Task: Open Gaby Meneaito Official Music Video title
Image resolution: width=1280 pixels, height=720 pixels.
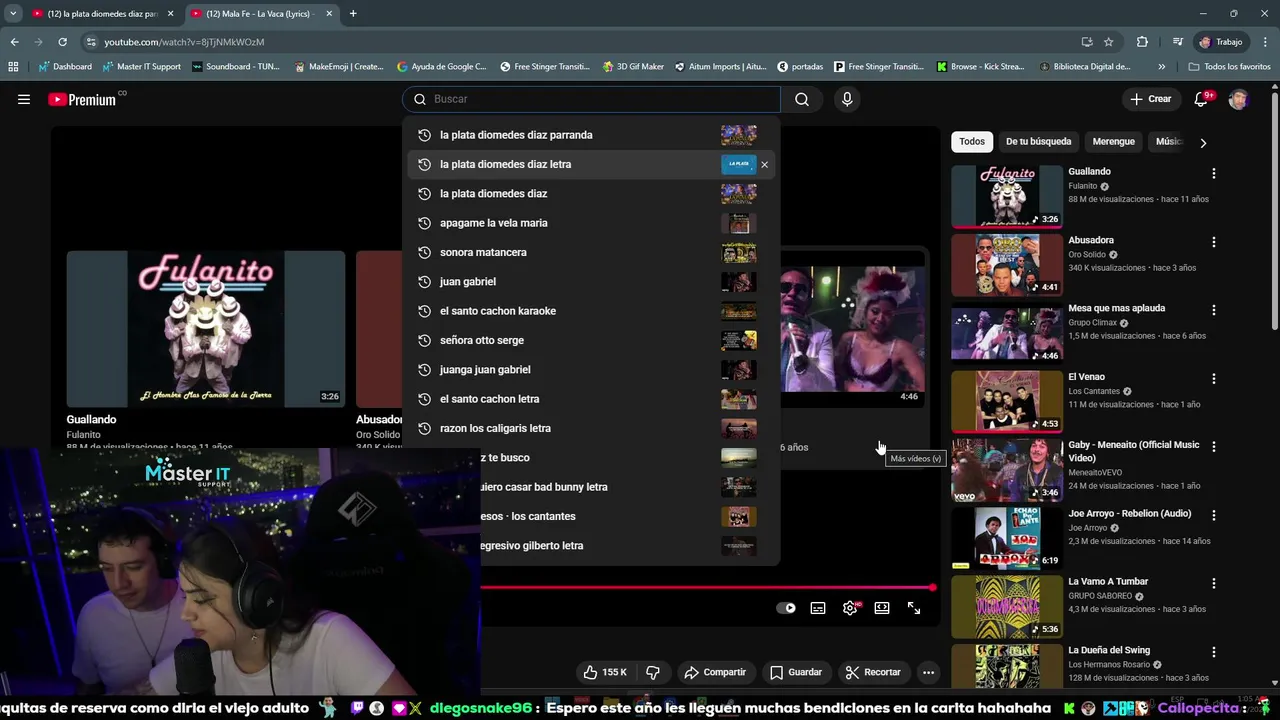Action: [1134, 451]
